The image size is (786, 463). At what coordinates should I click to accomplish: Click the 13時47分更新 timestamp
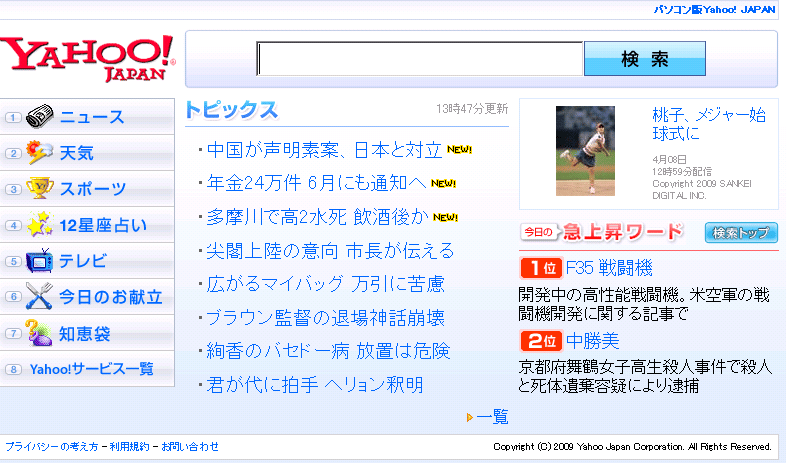472,109
